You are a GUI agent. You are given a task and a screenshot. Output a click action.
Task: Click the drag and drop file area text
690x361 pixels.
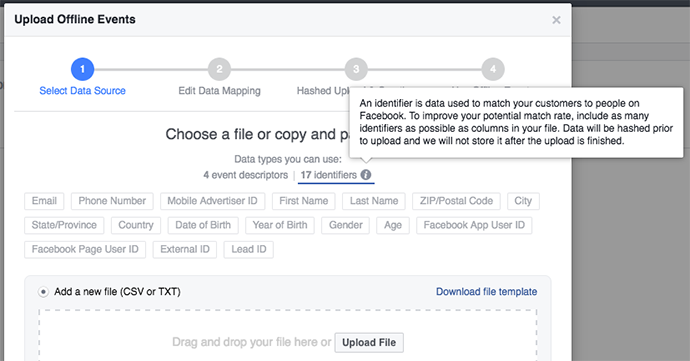[x=251, y=342]
